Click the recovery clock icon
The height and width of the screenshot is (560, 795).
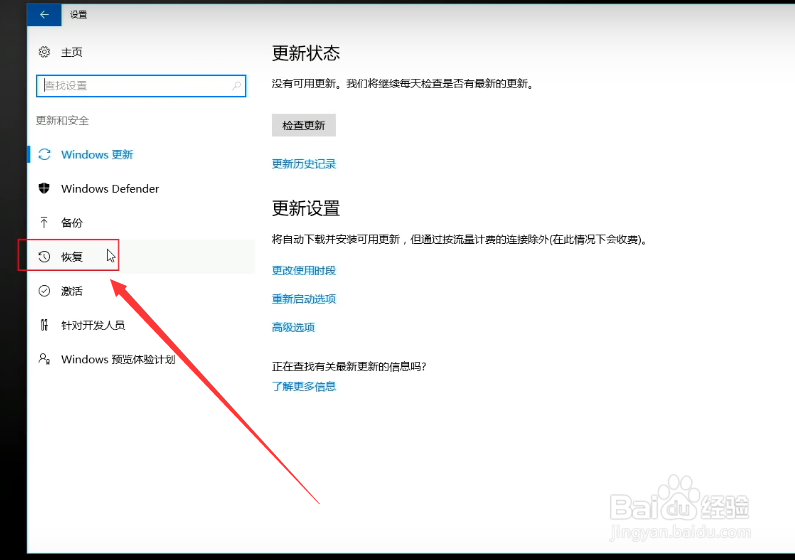coord(45,256)
